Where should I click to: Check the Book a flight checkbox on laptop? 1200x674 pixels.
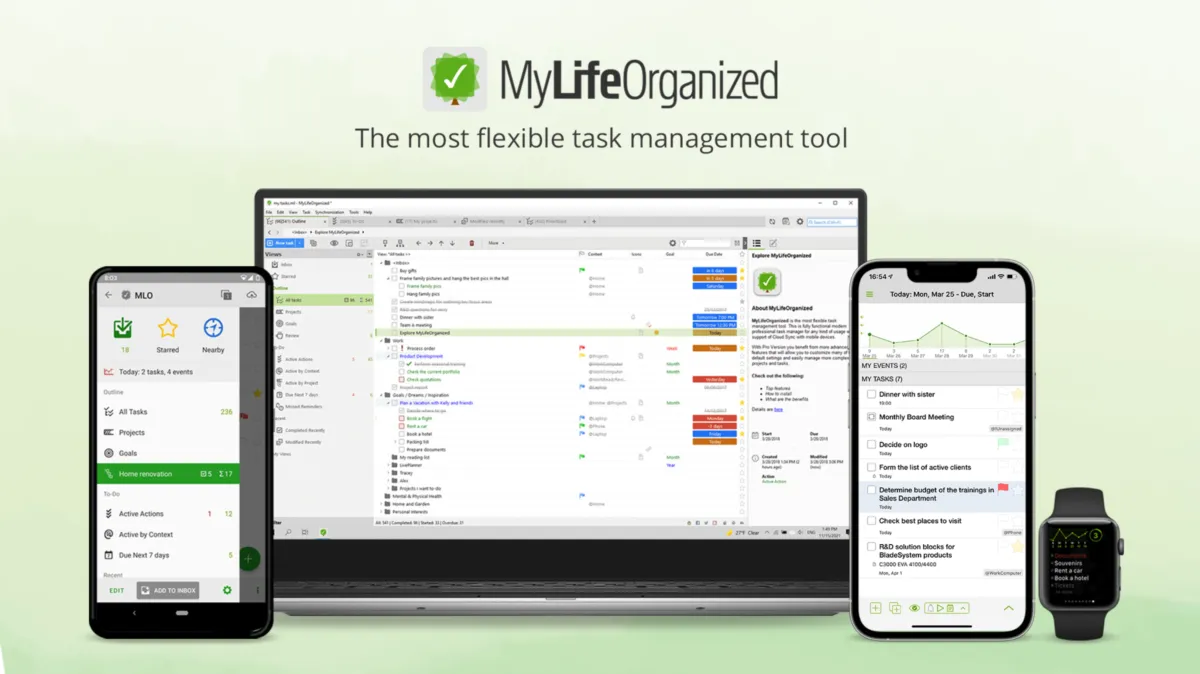coord(403,419)
